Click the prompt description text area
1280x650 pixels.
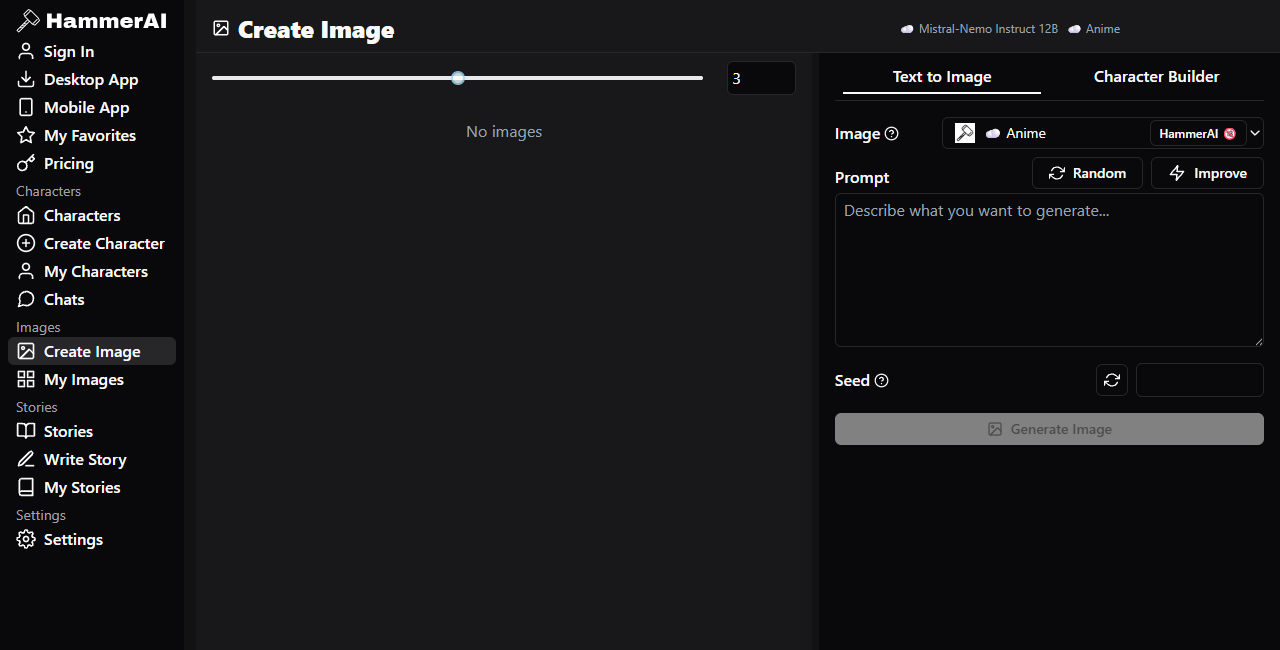pos(1049,270)
